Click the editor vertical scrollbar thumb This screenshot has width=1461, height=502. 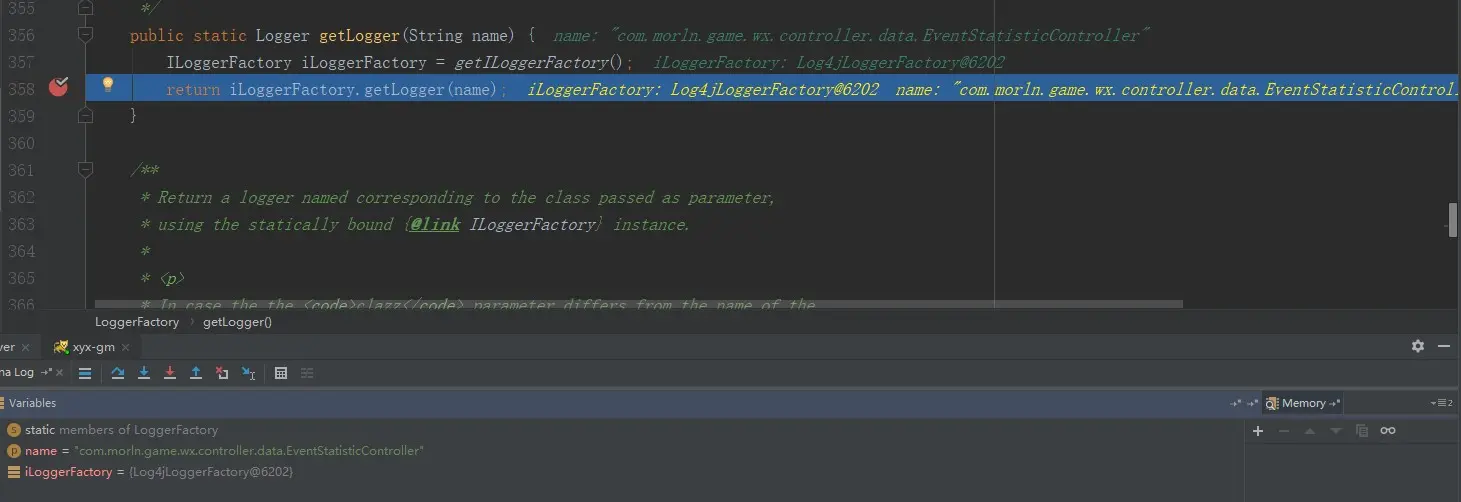1454,219
